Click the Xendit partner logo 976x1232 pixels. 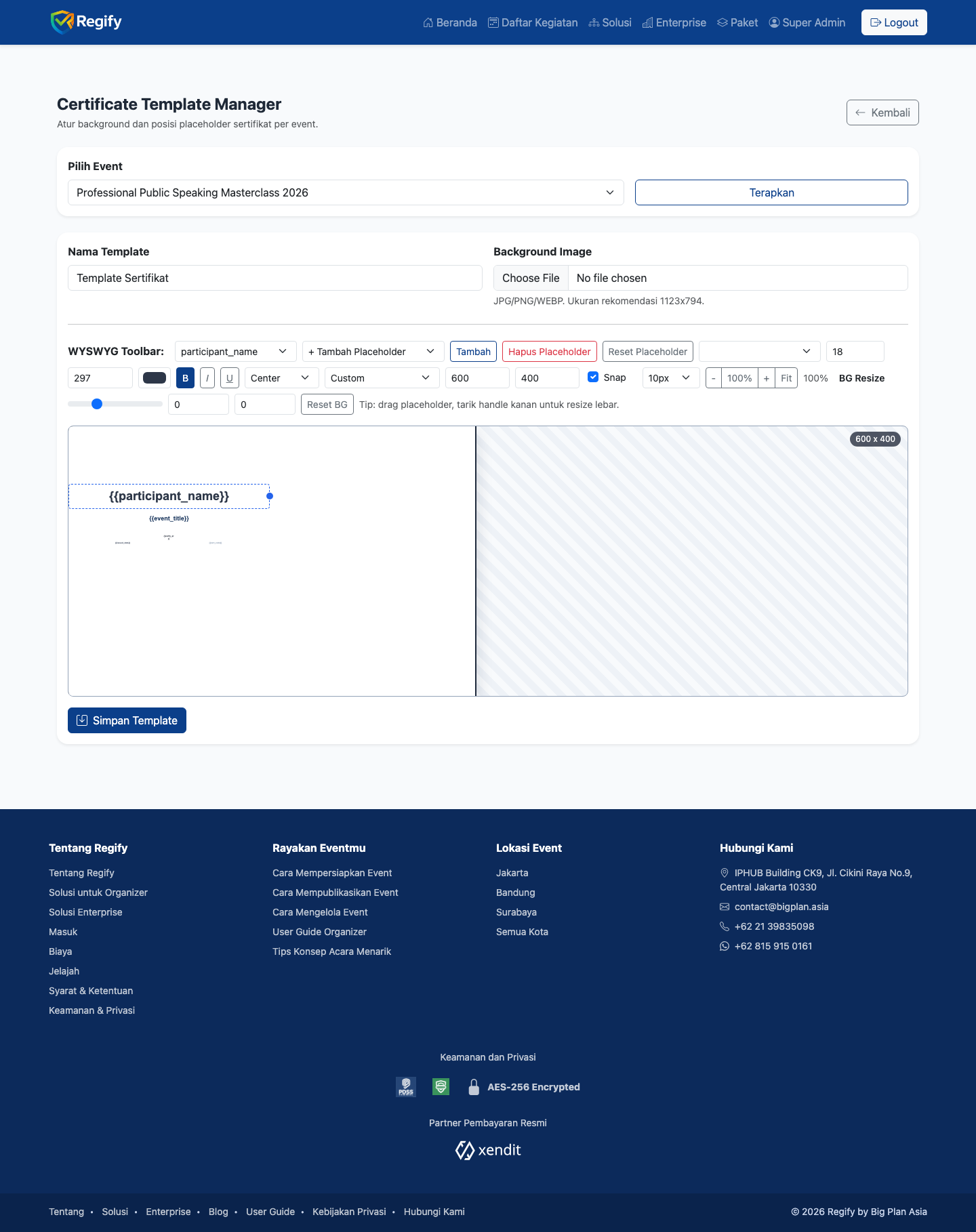pos(488,1150)
